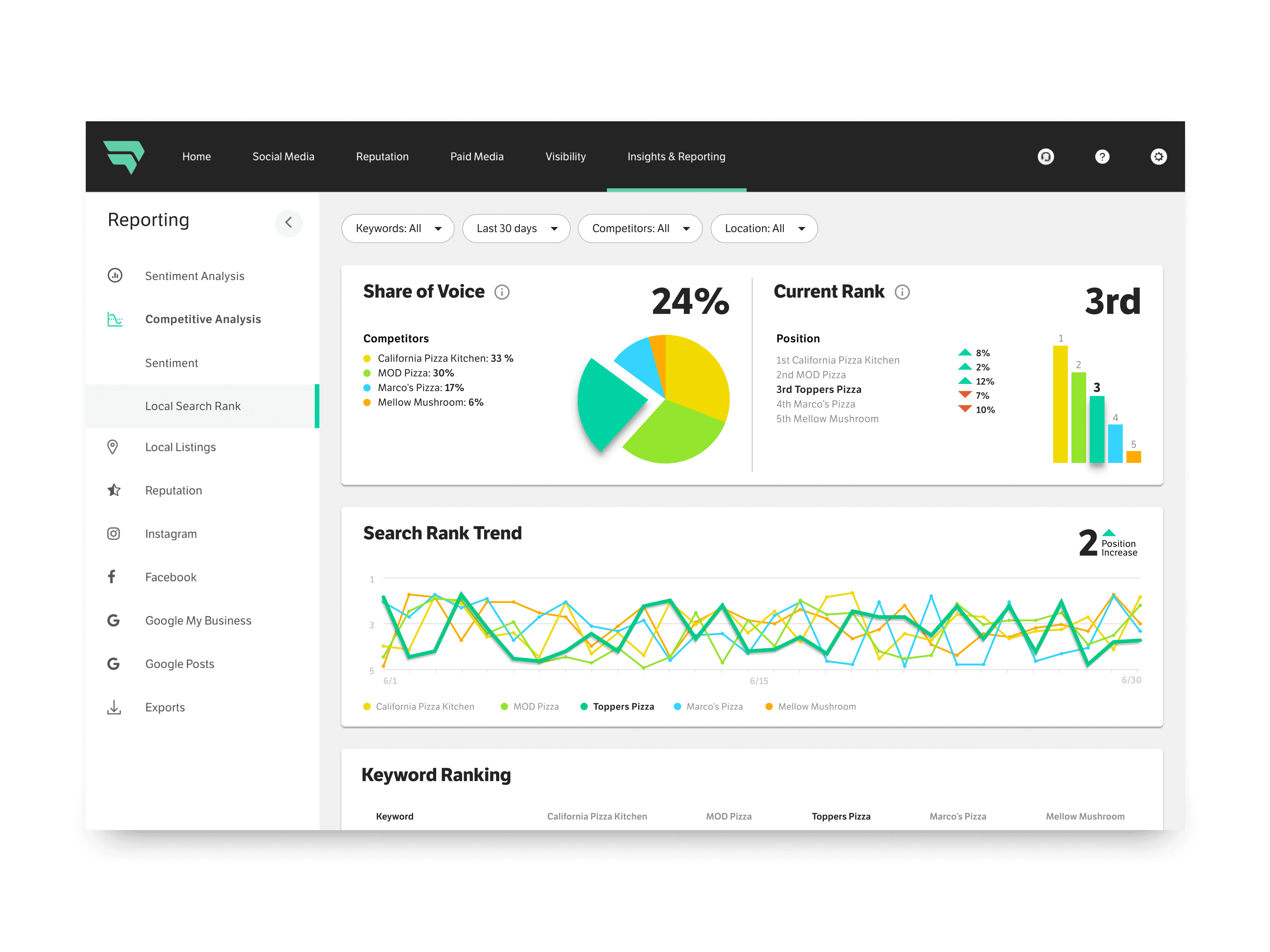This screenshot has height=952, width=1270.
Task: Click the teal rank 3 bar
Action: click(1097, 429)
